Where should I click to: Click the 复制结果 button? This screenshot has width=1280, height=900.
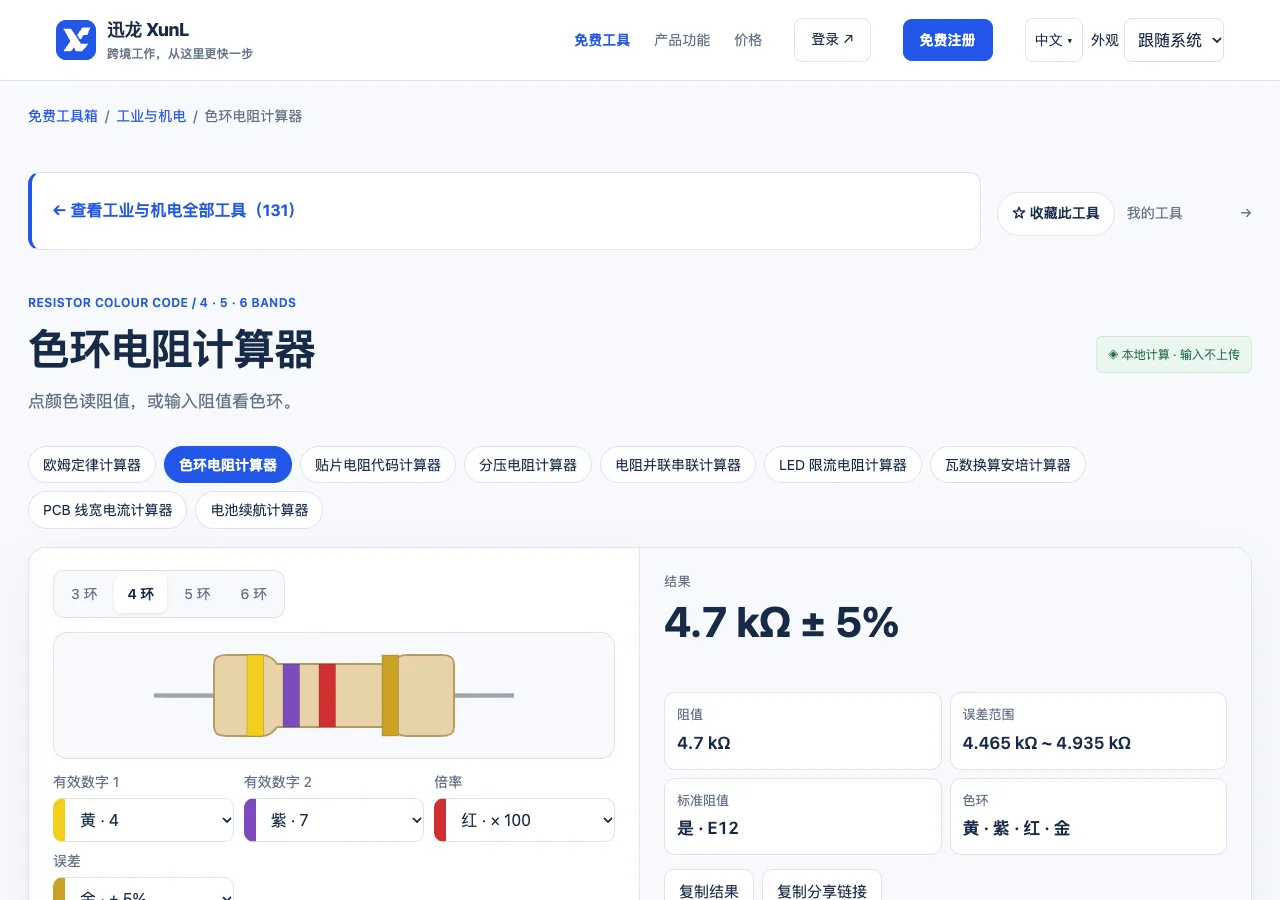pos(709,886)
